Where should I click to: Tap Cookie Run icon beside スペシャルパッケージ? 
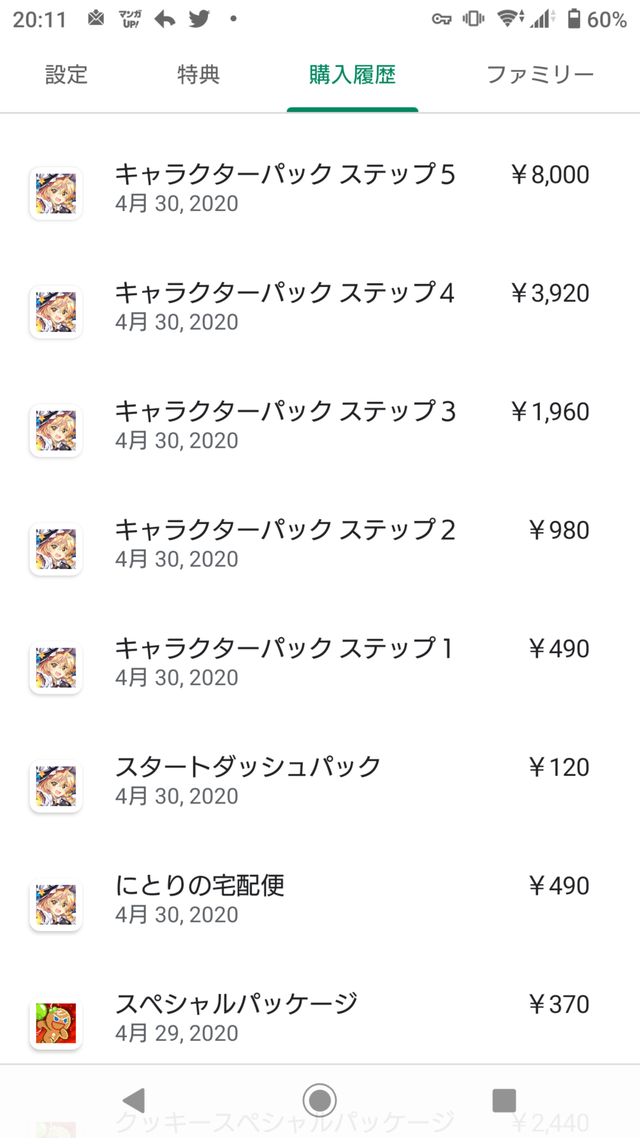(56, 1023)
